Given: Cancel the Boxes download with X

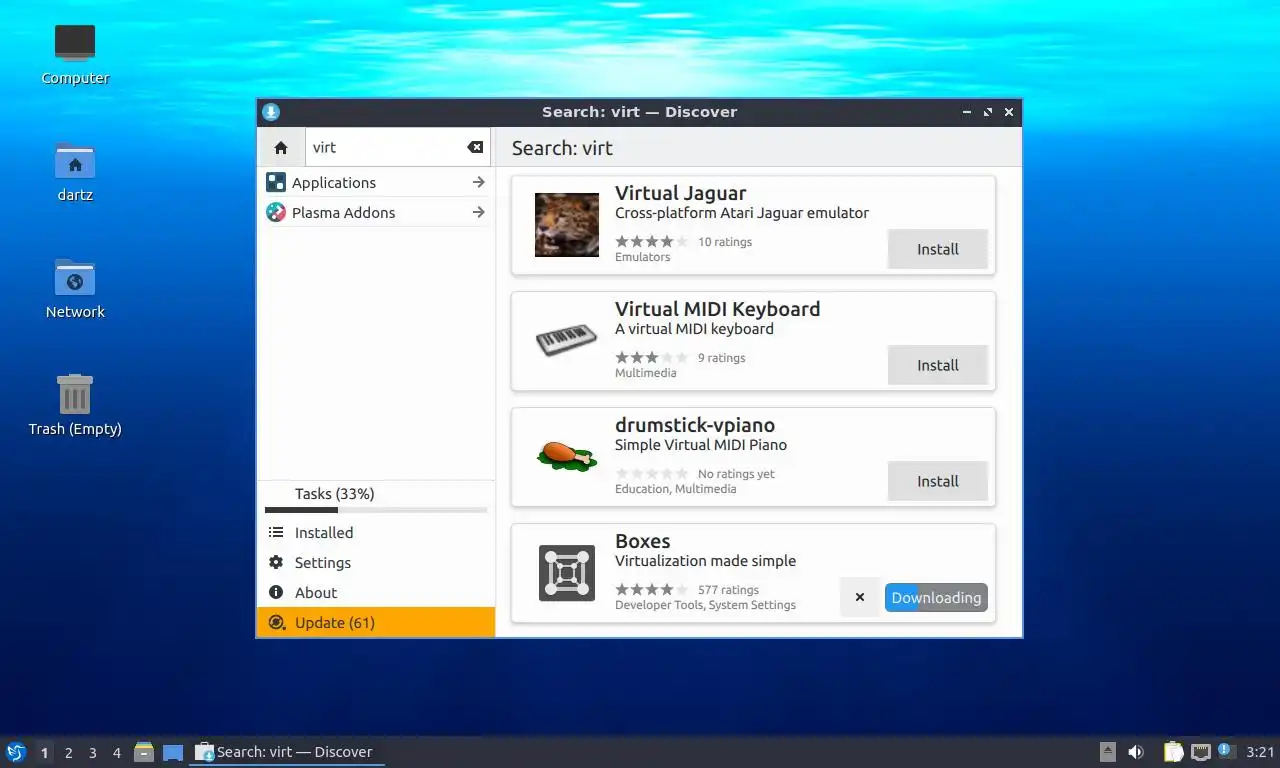Looking at the screenshot, I should coord(860,598).
